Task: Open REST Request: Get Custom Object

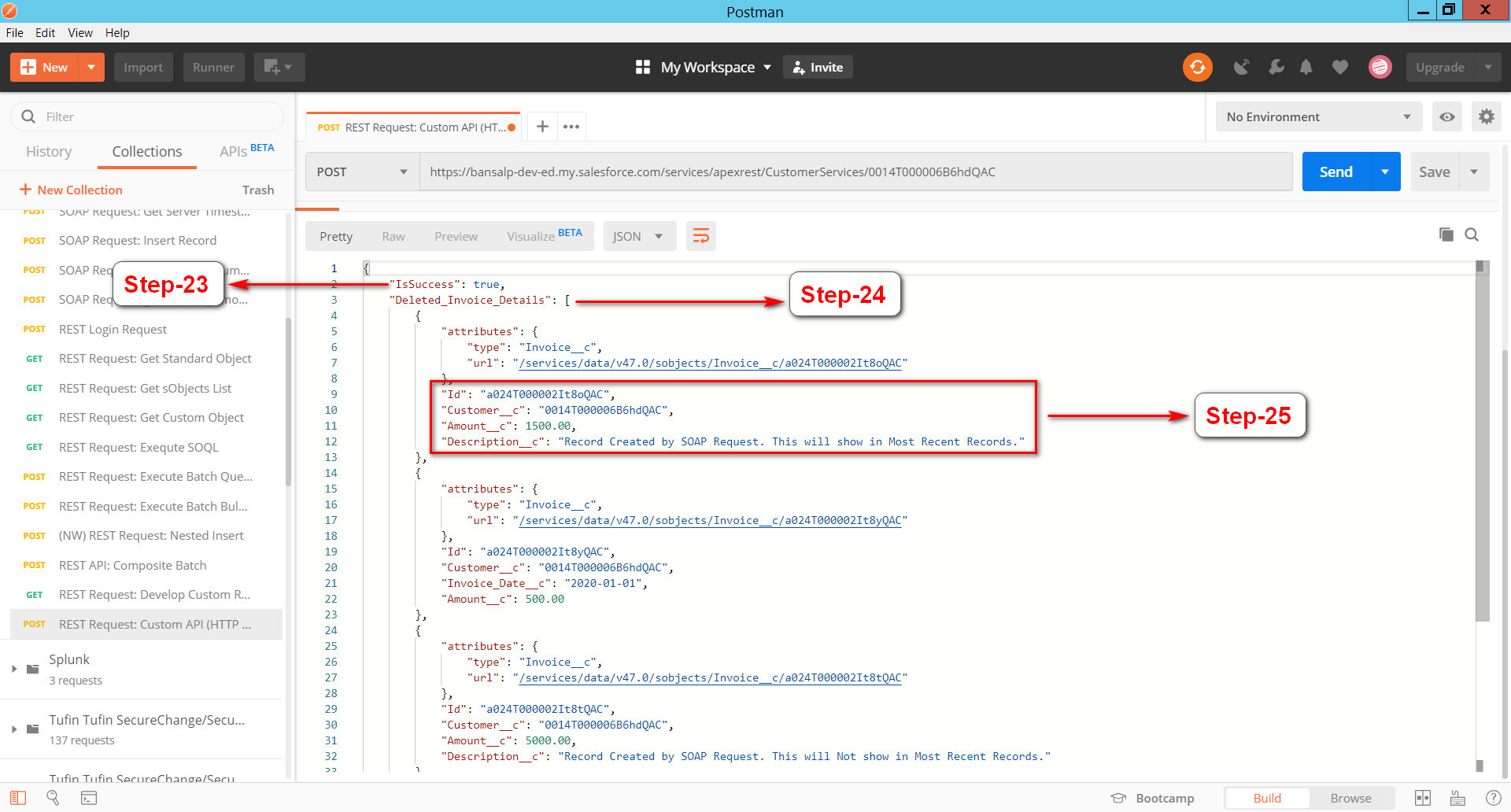Action: click(x=146, y=418)
